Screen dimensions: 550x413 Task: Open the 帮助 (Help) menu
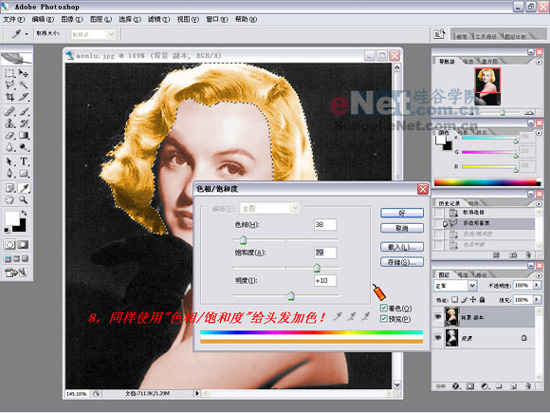pyautogui.click(x=246, y=19)
